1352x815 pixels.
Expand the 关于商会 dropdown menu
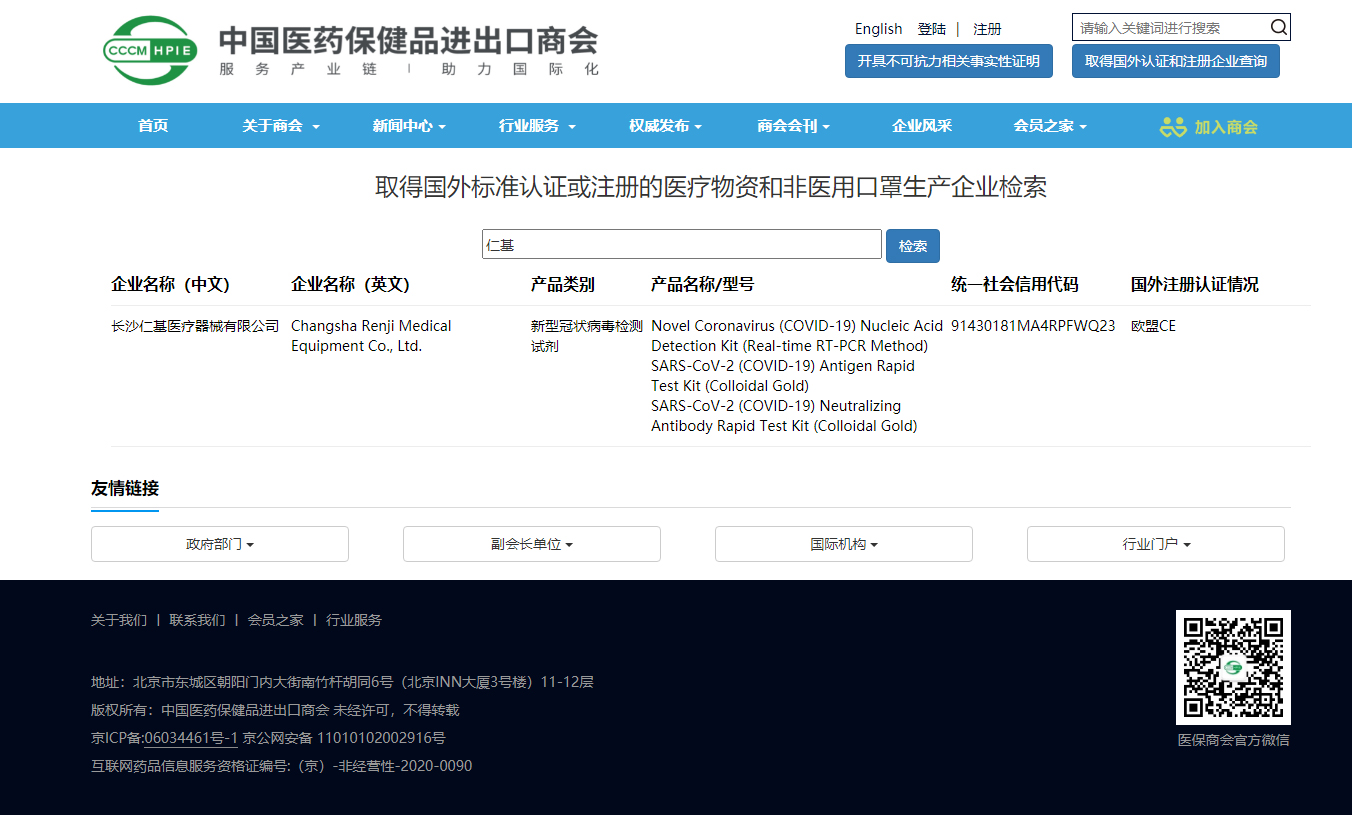[280, 126]
